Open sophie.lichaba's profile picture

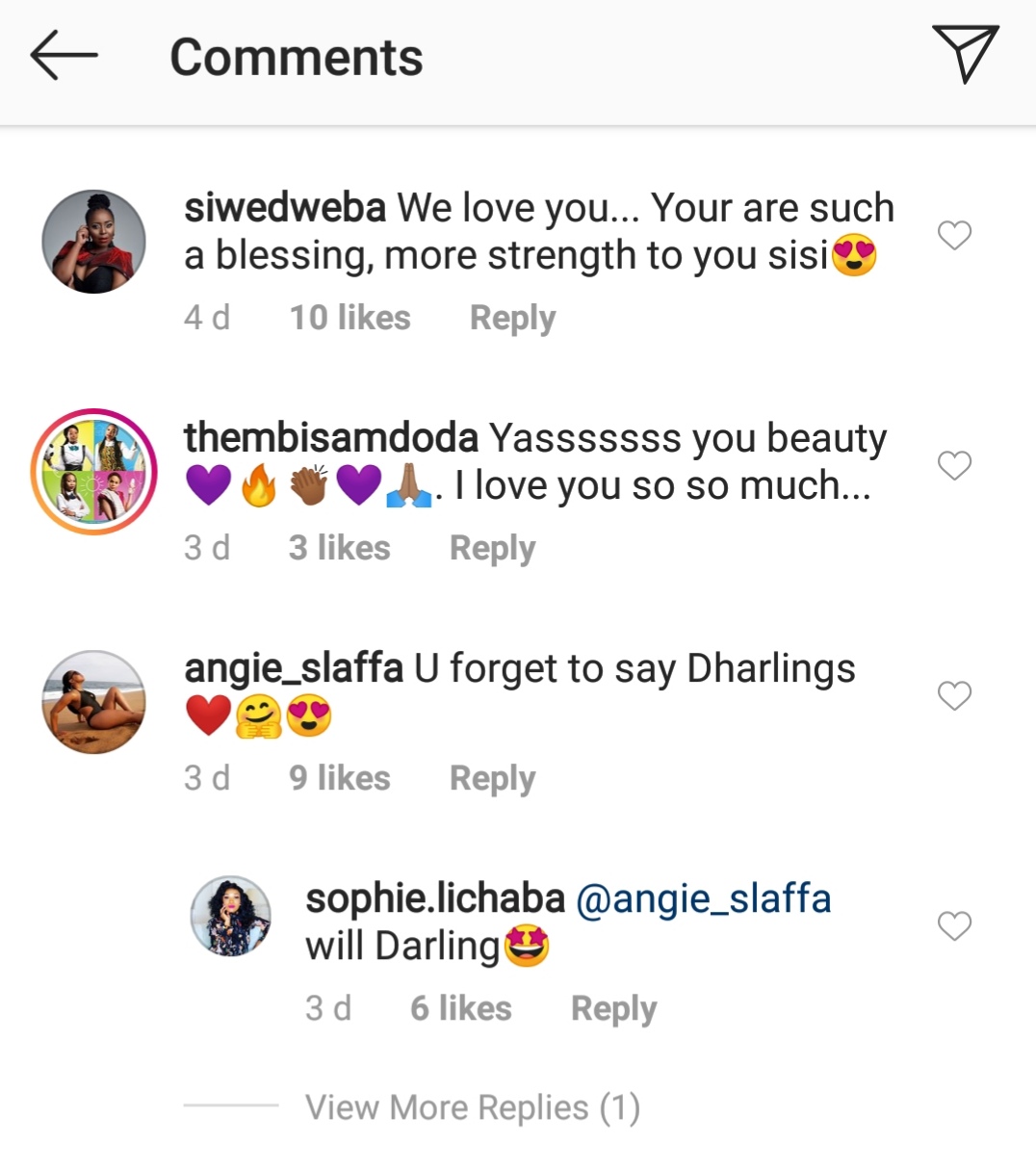231,916
